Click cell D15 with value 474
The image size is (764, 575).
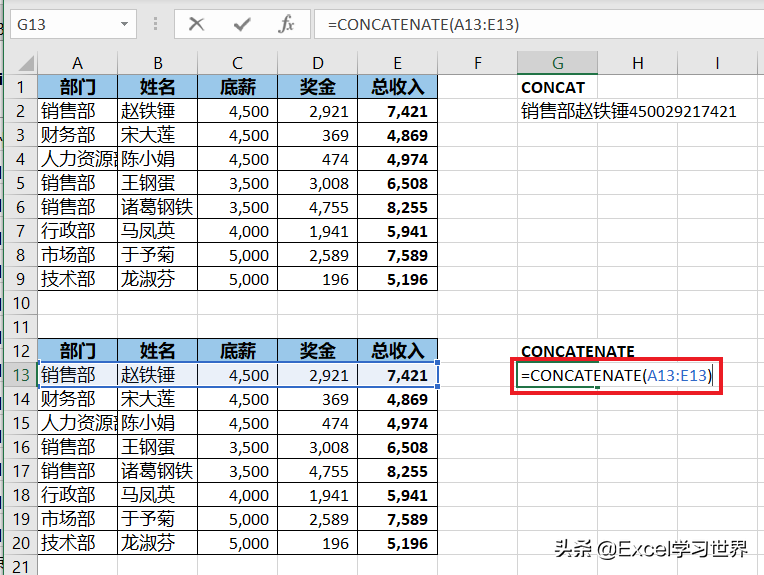(318, 423)
